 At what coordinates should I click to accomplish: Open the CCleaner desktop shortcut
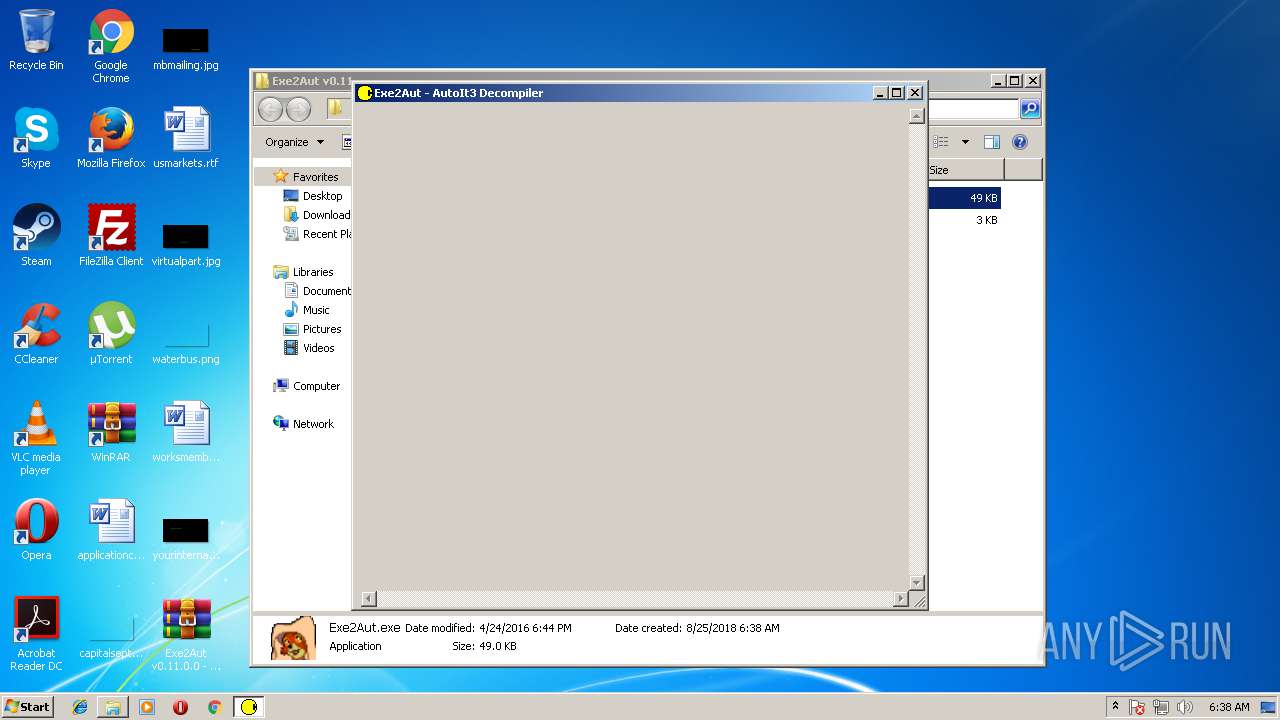pyautogui.click(x=36, y=334)
